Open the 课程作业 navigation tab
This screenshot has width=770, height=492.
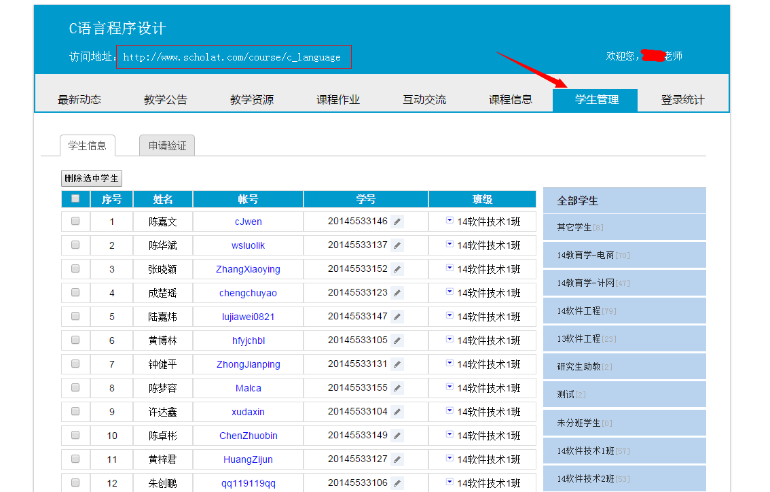pos(338,100)
